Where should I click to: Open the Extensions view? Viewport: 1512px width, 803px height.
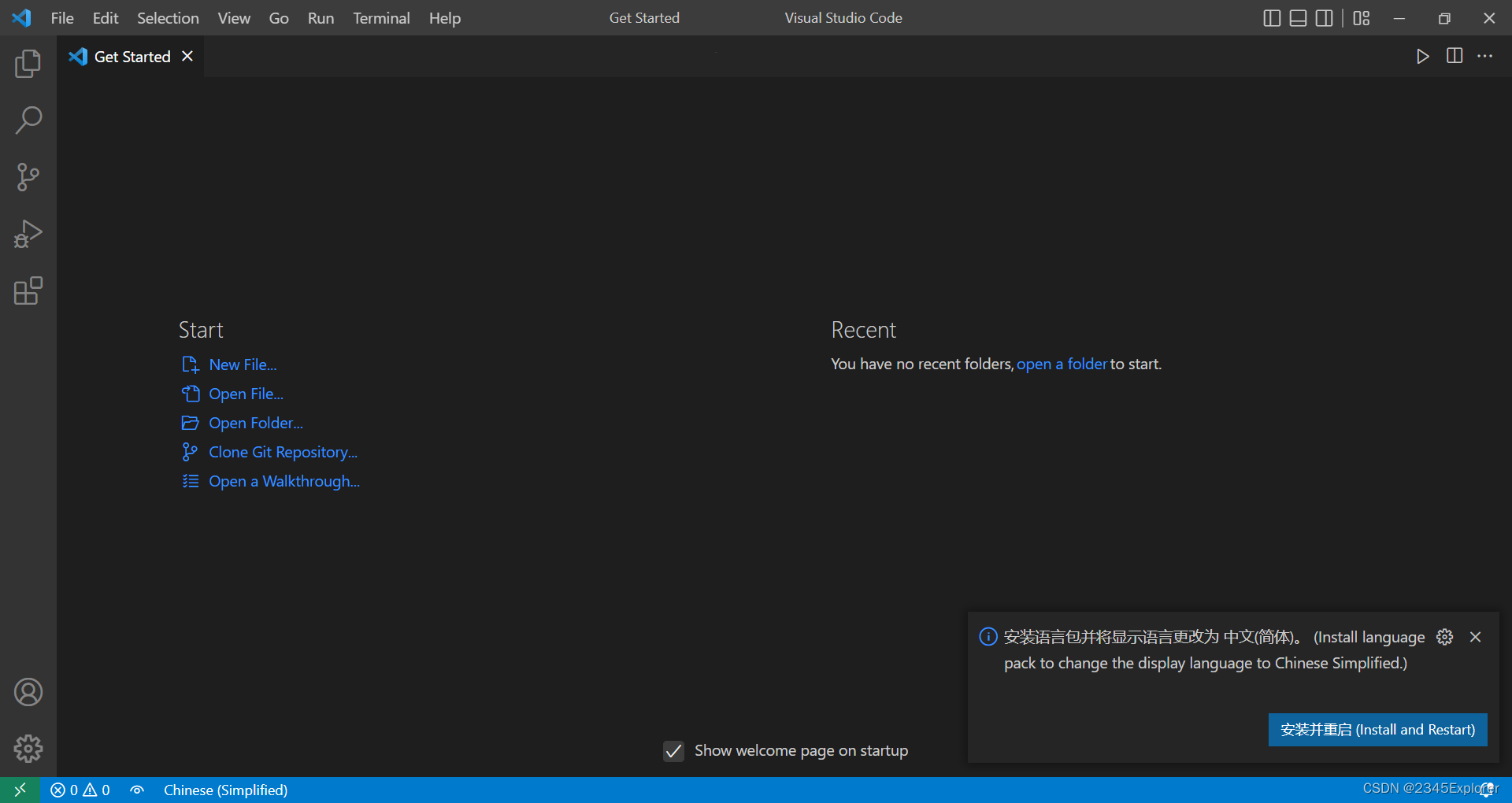click(28, 290)
